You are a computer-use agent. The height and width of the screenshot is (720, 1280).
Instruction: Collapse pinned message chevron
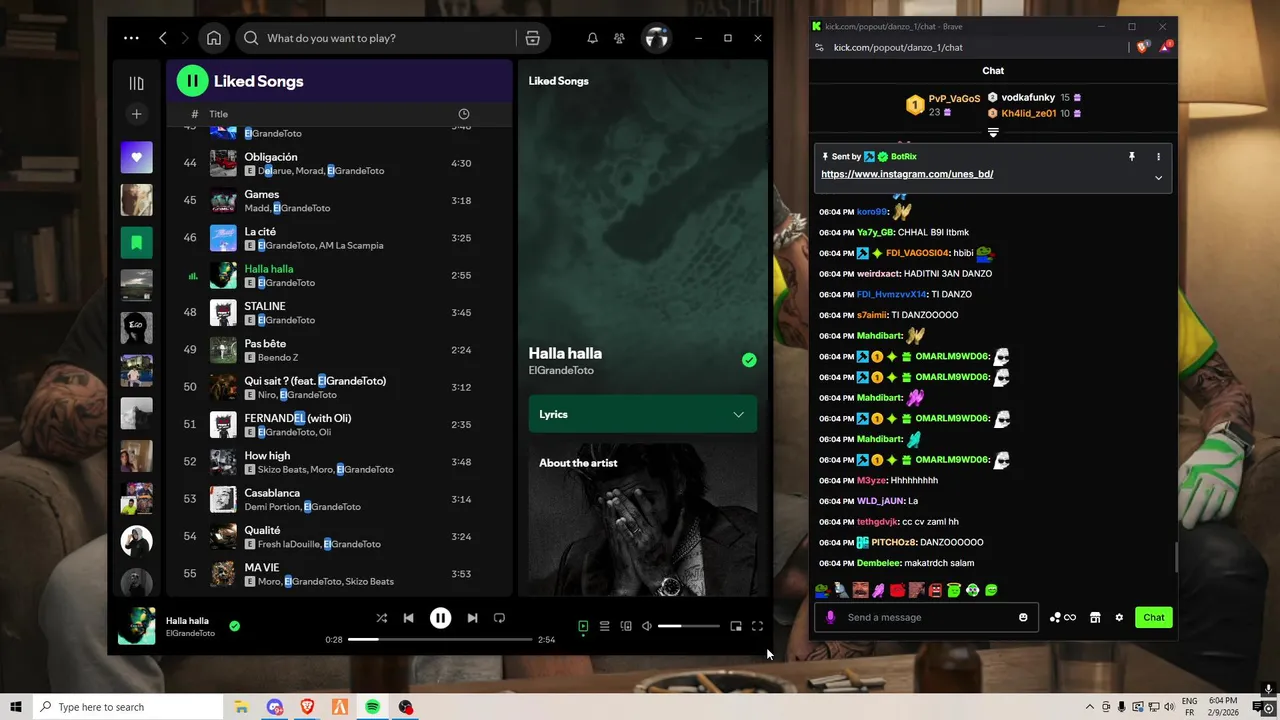pyautogui.click(x=1158, y=178)
